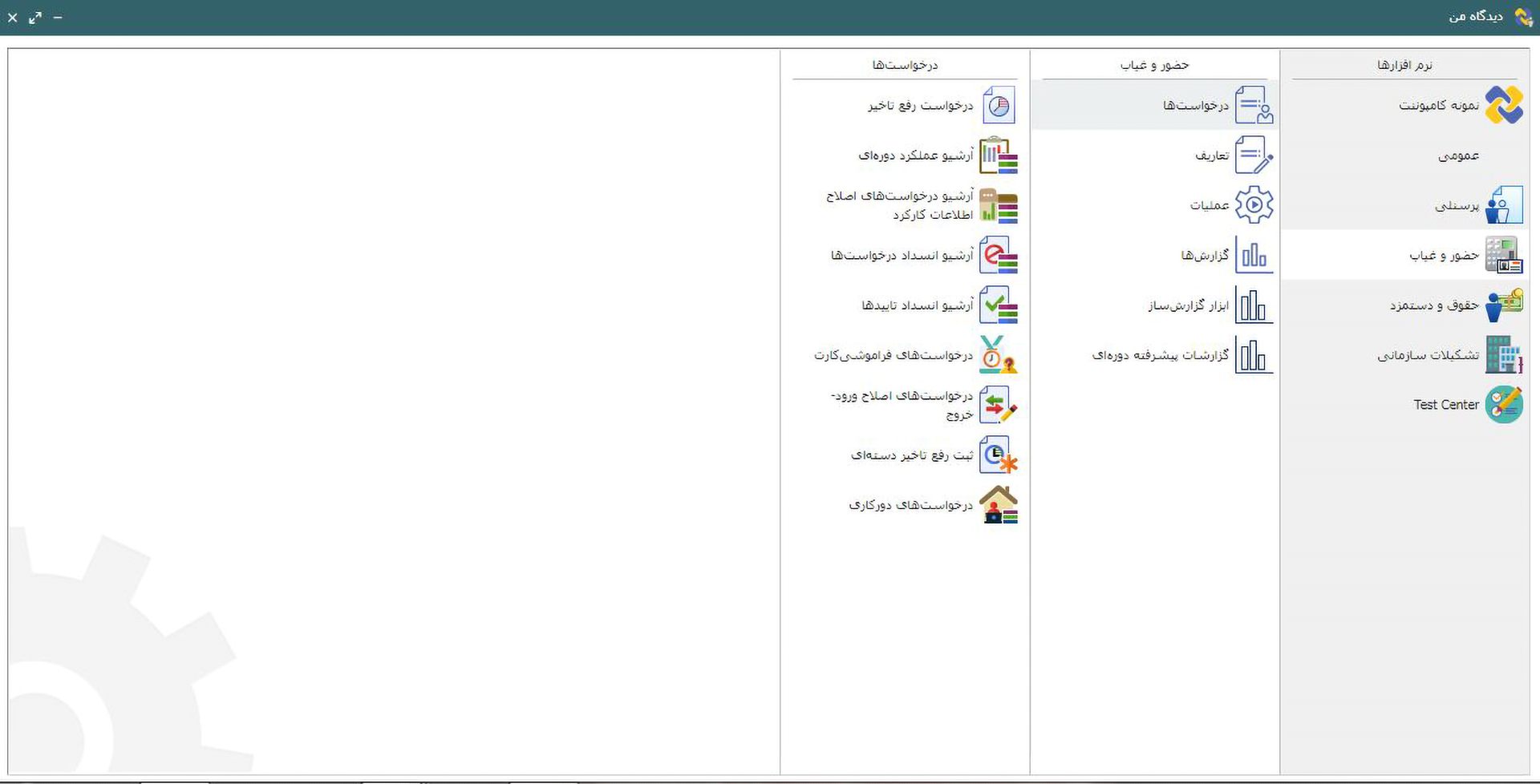This screenshot has height=784, width=1540.
Task: Click the آرشیو انسداد تاییدها checkmark icon
Action: [998, 305]
